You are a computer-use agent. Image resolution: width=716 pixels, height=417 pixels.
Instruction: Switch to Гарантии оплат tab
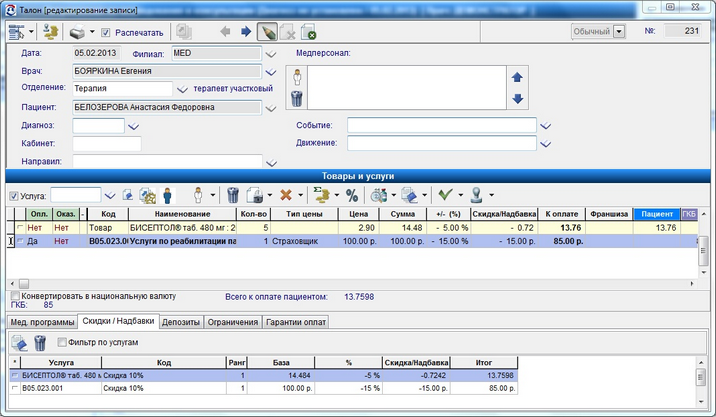pyautogui.click(x=296, y=322)
